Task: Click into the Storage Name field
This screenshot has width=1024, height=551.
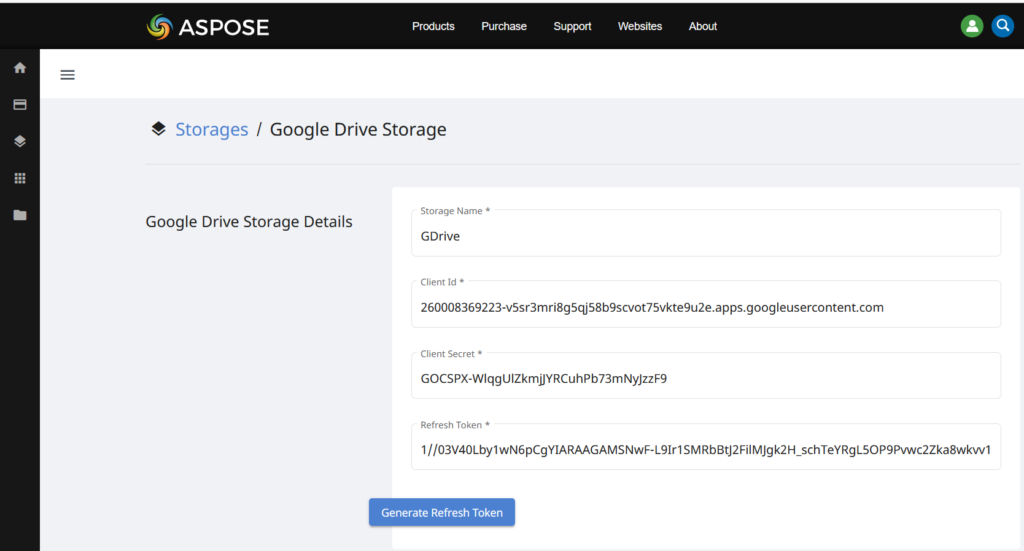Action: coord(705,237)
